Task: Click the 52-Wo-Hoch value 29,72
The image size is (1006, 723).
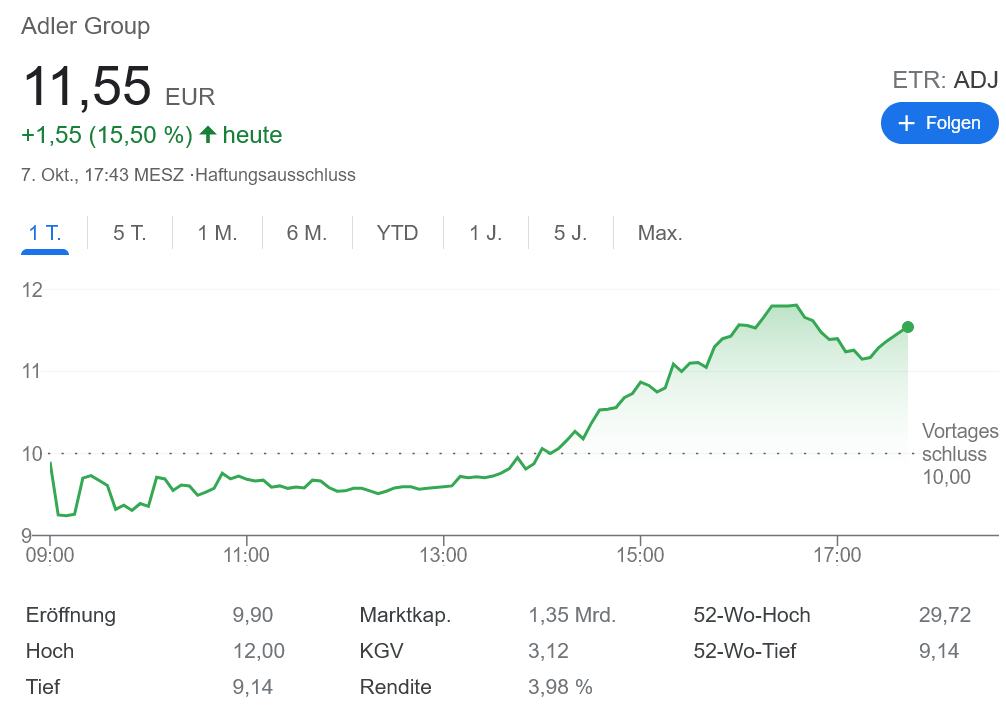Action: click(938, 616)
